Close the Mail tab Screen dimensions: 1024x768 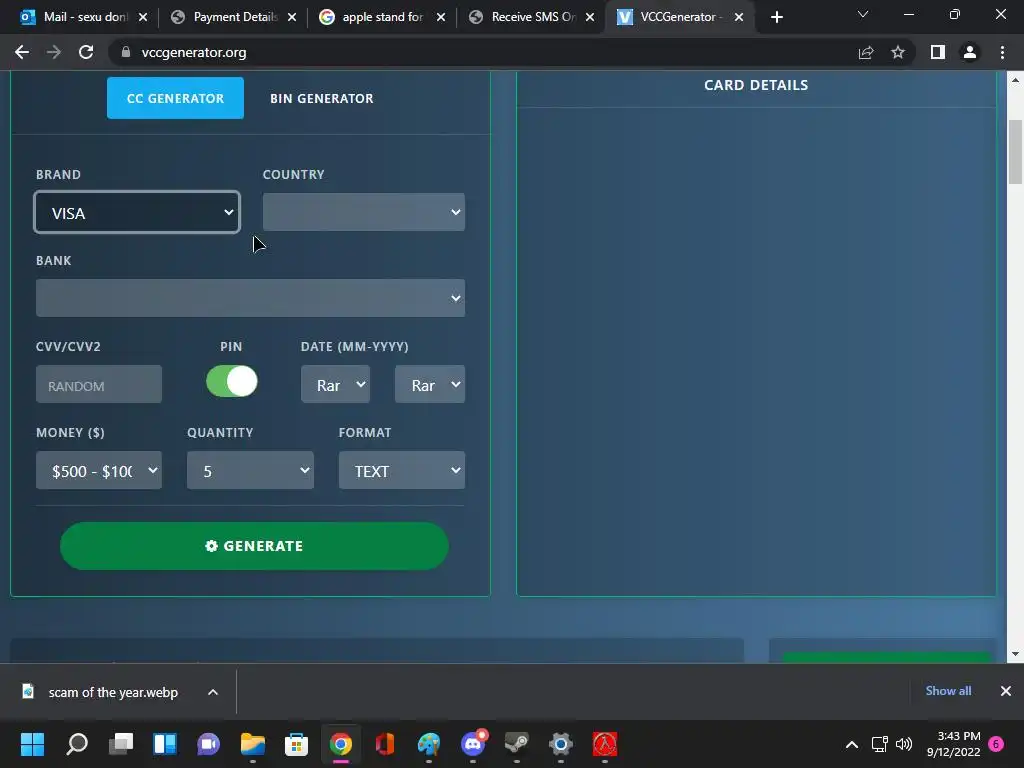[143, 17]
